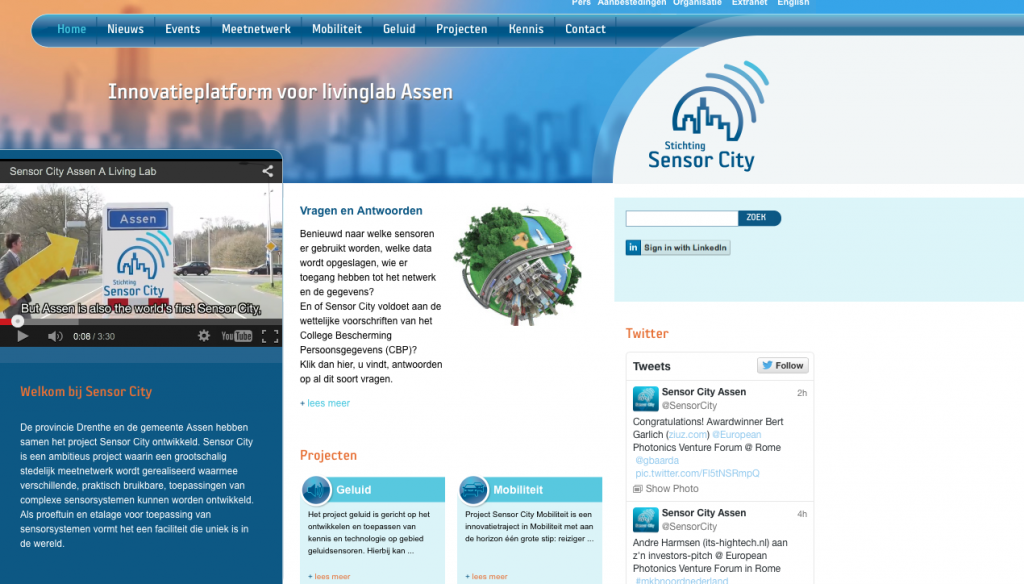This screenshot has width=1024, height=584.
Task: Open the Nieuws menu item
Action: (x=125, y=29)
